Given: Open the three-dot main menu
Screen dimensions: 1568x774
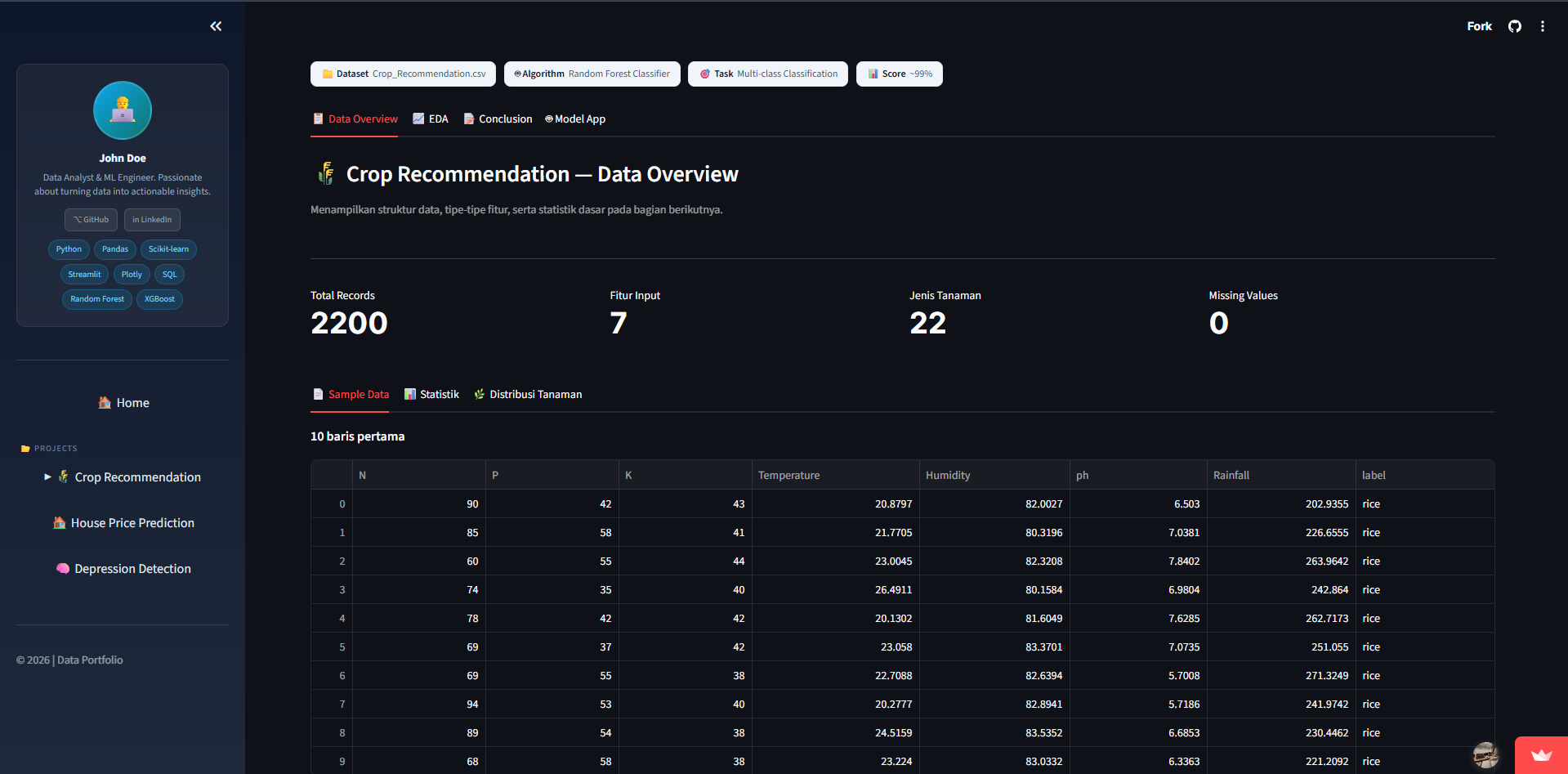Looking at the screenshot, I should point(1543,26).
